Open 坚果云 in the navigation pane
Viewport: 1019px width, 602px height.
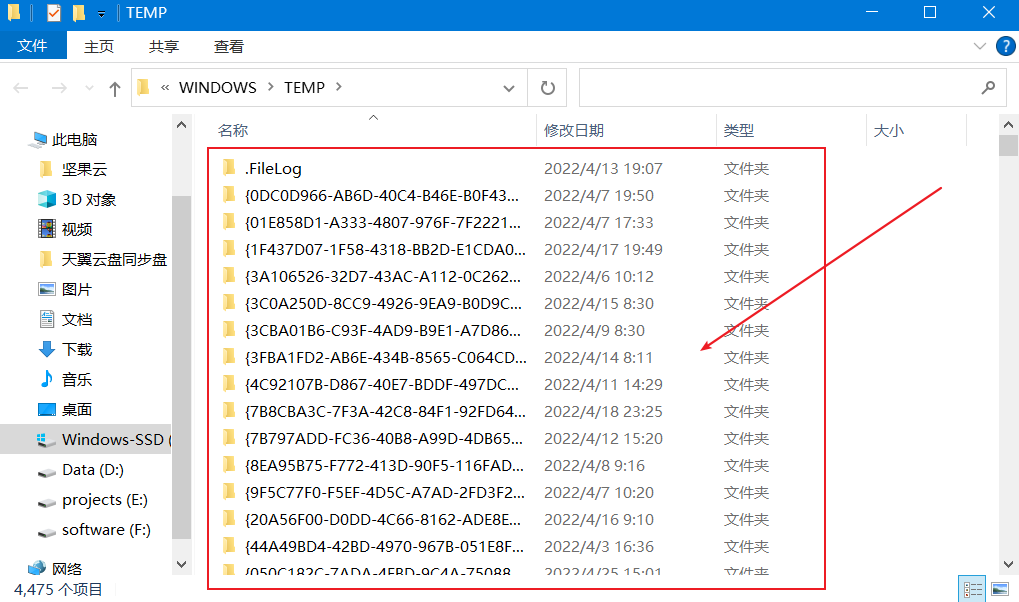[84, 170]
